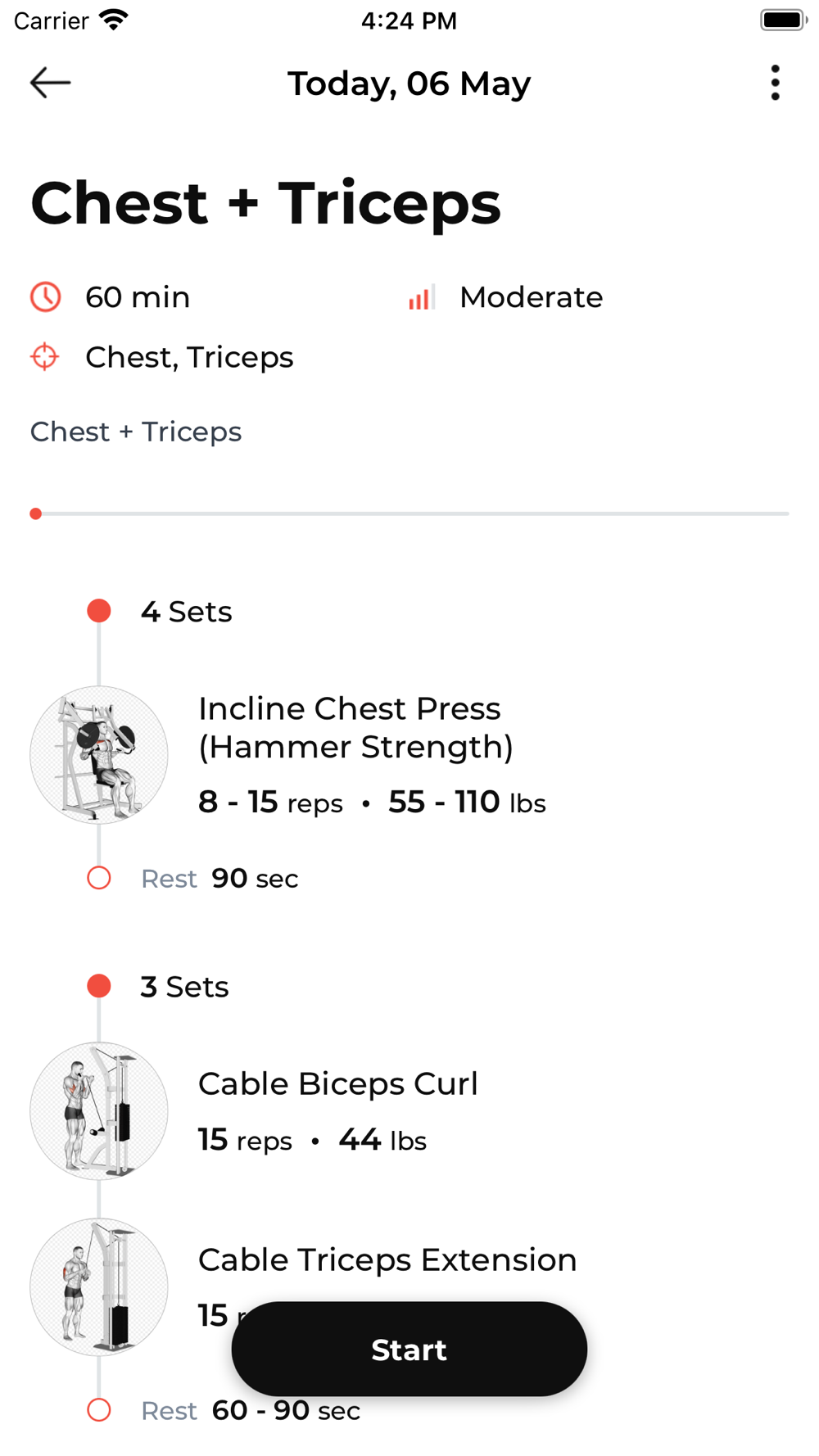
Task: Tap the Cable Biceps Curl title
Action: point(337,1083)
